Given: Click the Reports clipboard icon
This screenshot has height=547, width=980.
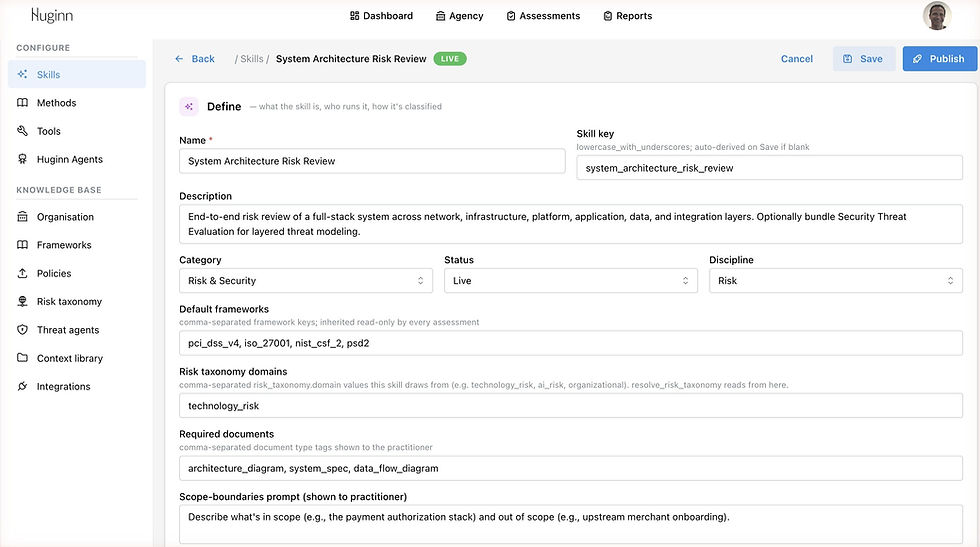Looking at the screenshot, I should tap(608, 16).
